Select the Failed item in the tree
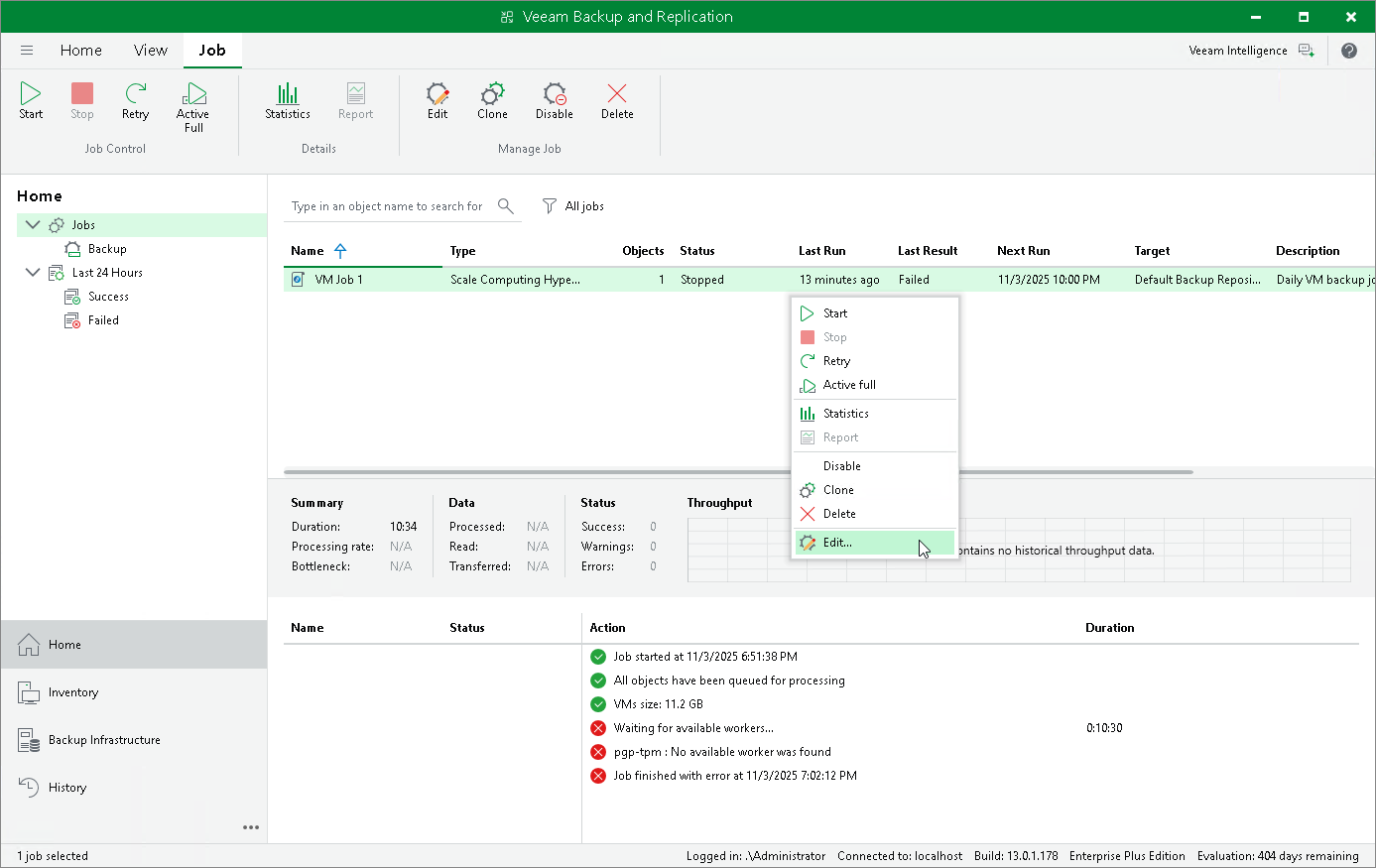 (x=103, y=320)
